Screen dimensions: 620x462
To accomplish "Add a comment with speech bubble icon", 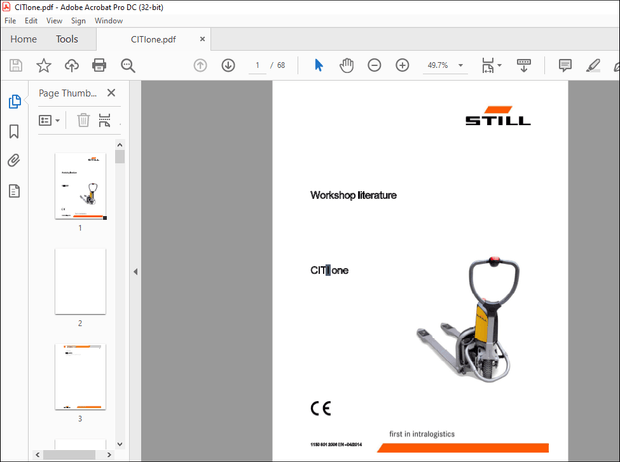I will pos(565,65).
